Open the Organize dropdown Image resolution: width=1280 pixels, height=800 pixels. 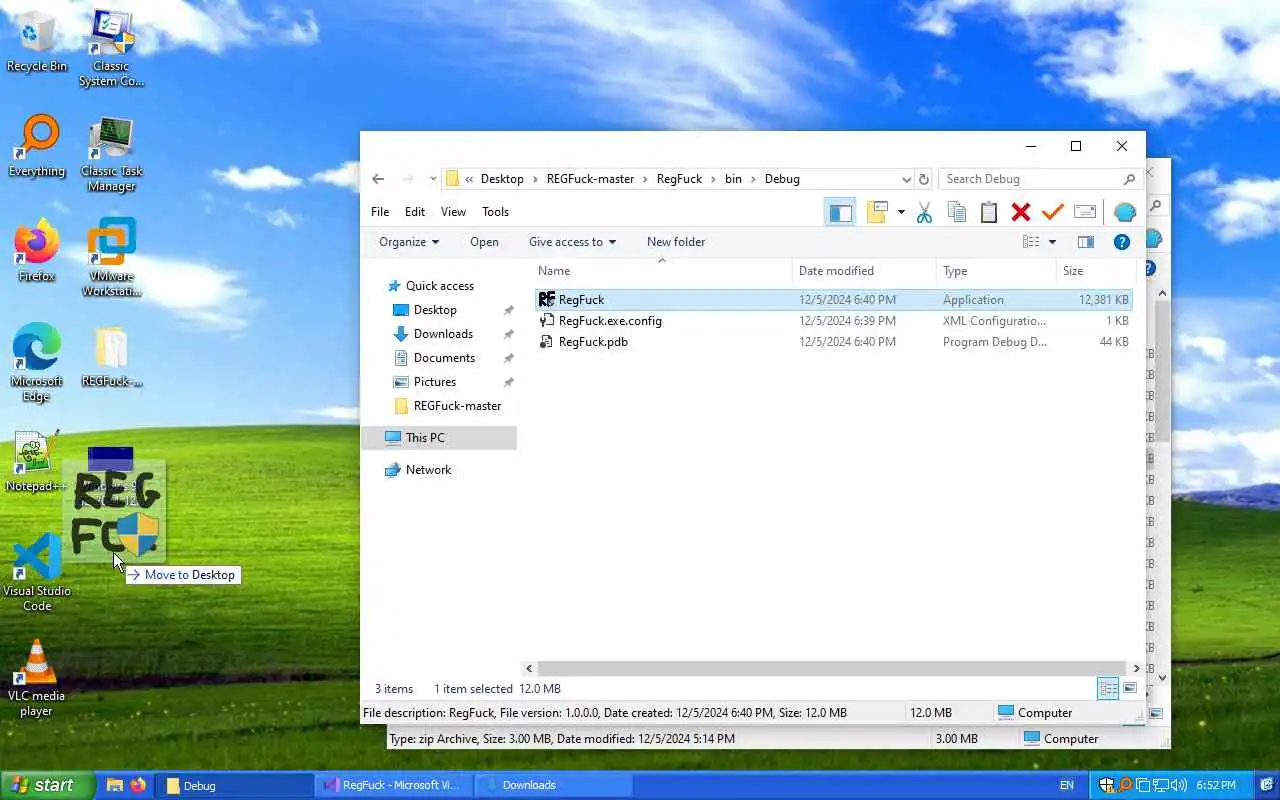pos(409,242)
